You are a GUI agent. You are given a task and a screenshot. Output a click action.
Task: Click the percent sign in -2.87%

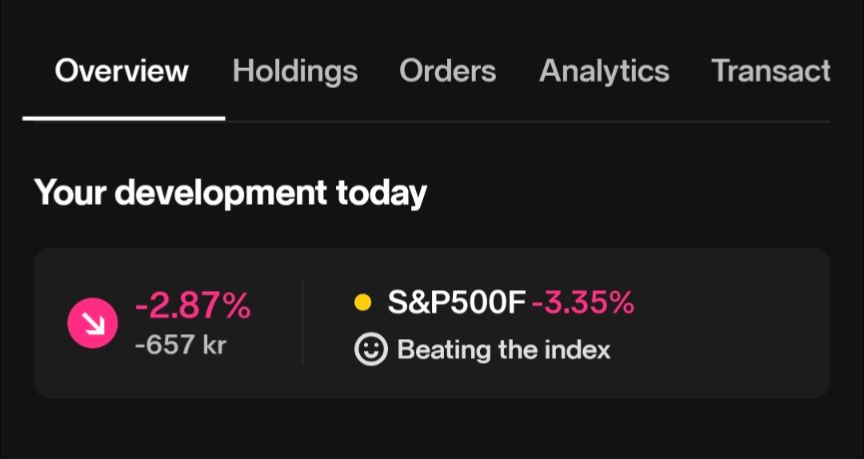[x=237, y=306]
